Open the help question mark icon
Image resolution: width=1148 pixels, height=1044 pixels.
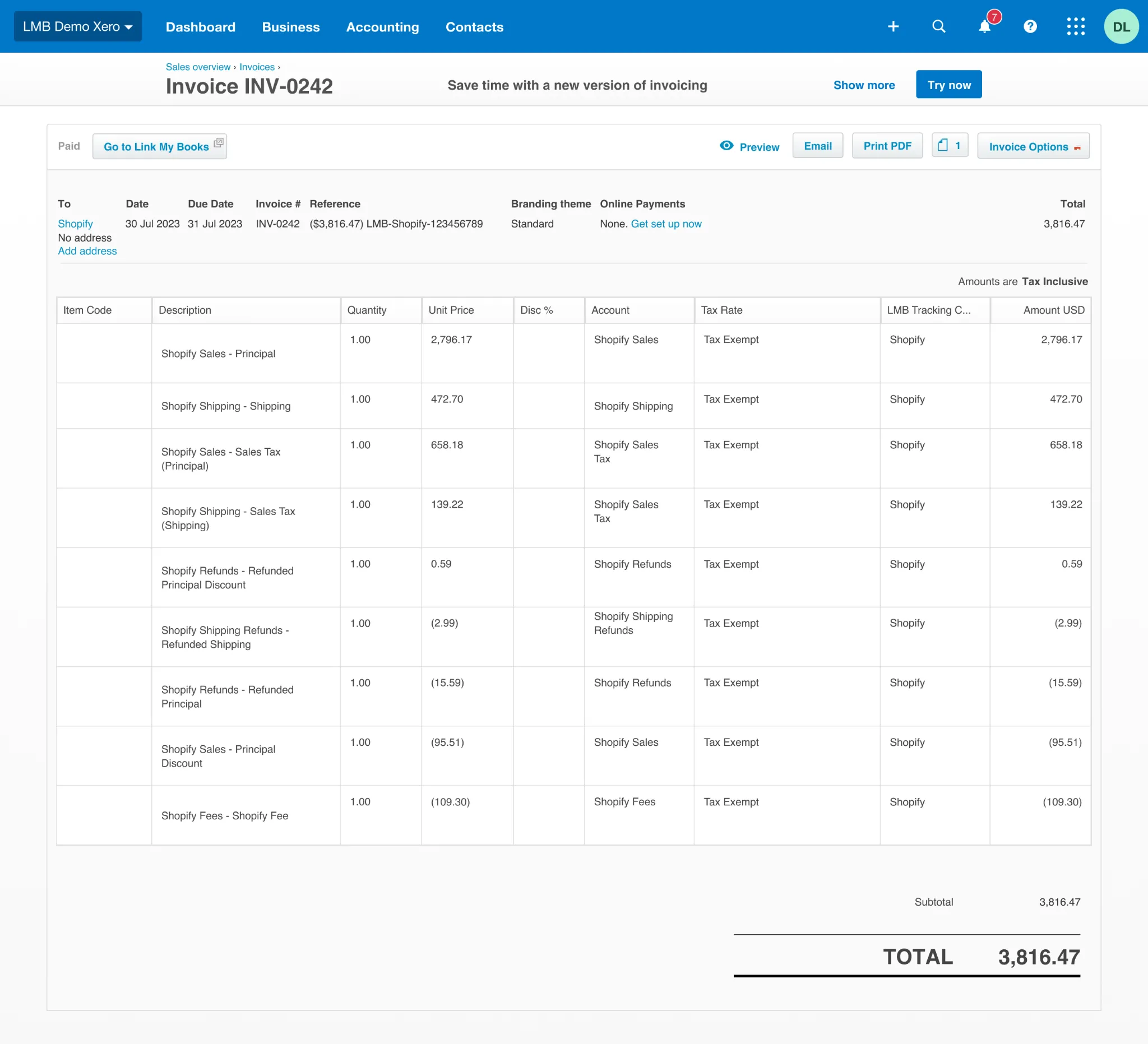coord(1030,26)
